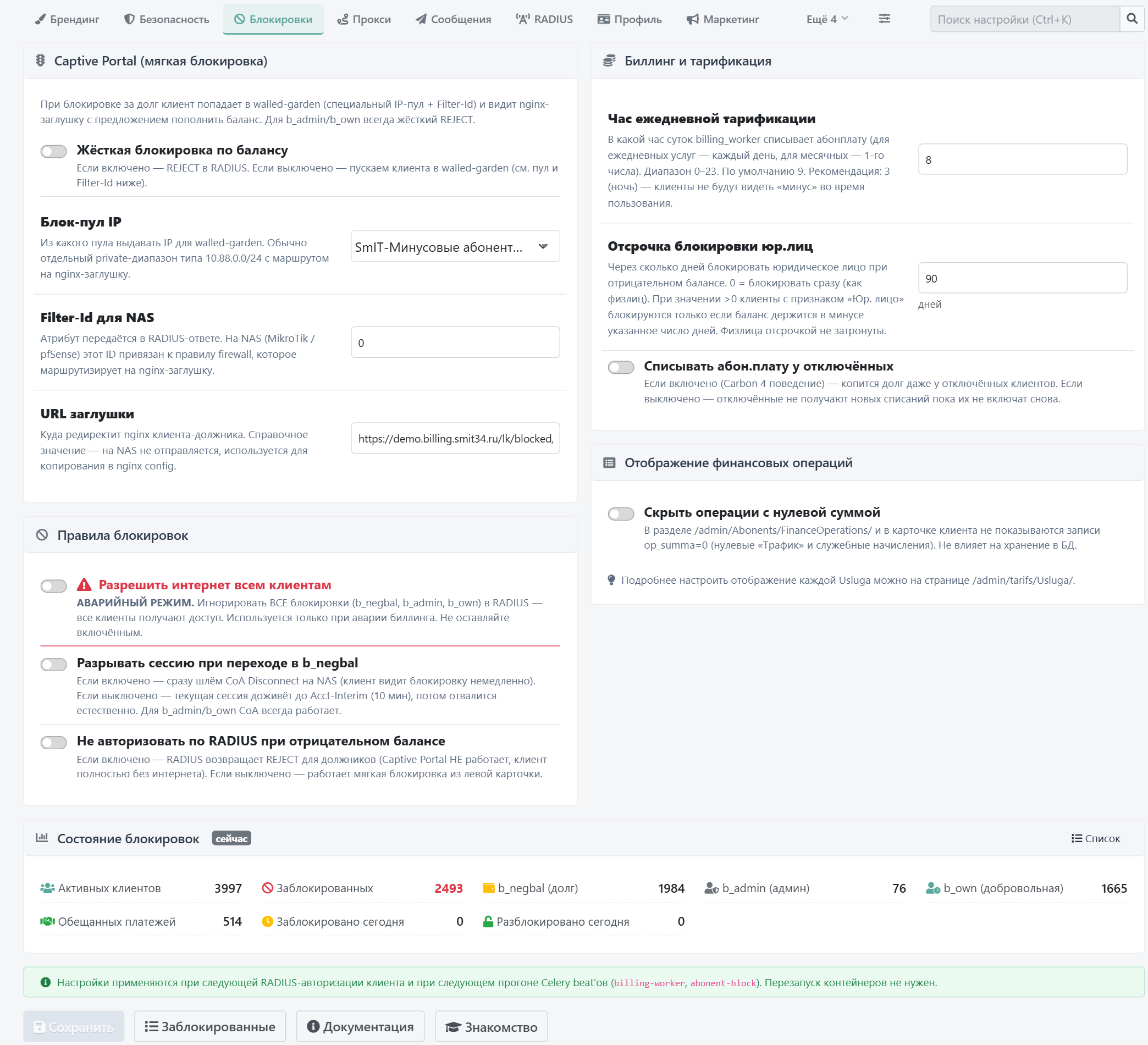Click the Filter-Id для NAS input

[x=455, y=342]
